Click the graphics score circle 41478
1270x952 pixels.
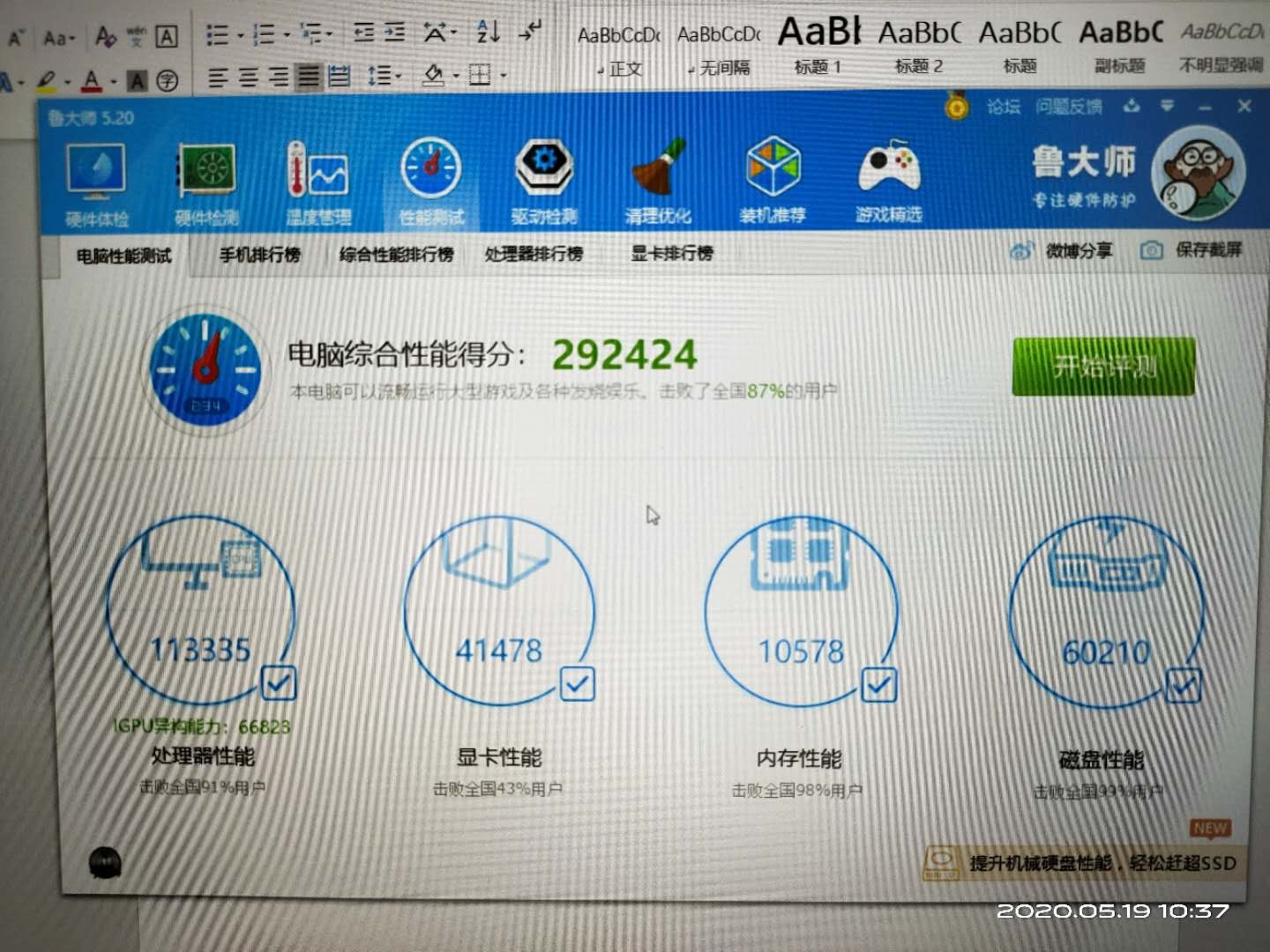[x=500, y=612]
